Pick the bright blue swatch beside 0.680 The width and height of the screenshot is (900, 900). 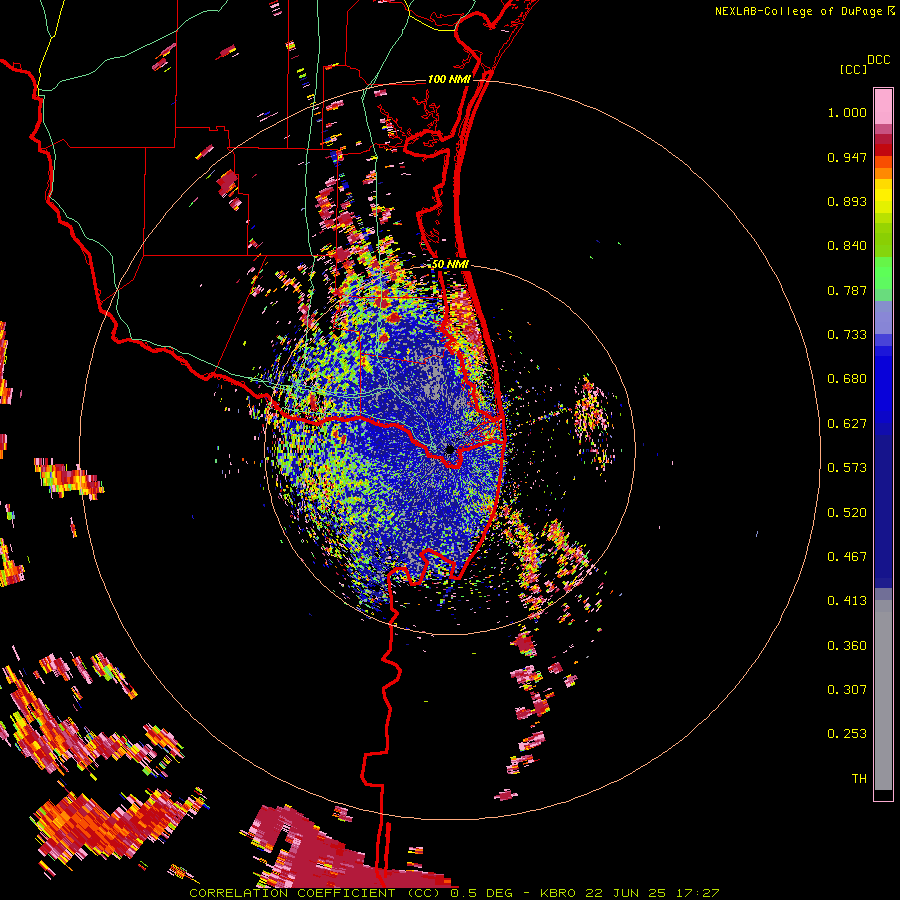[x=883, y=382]
